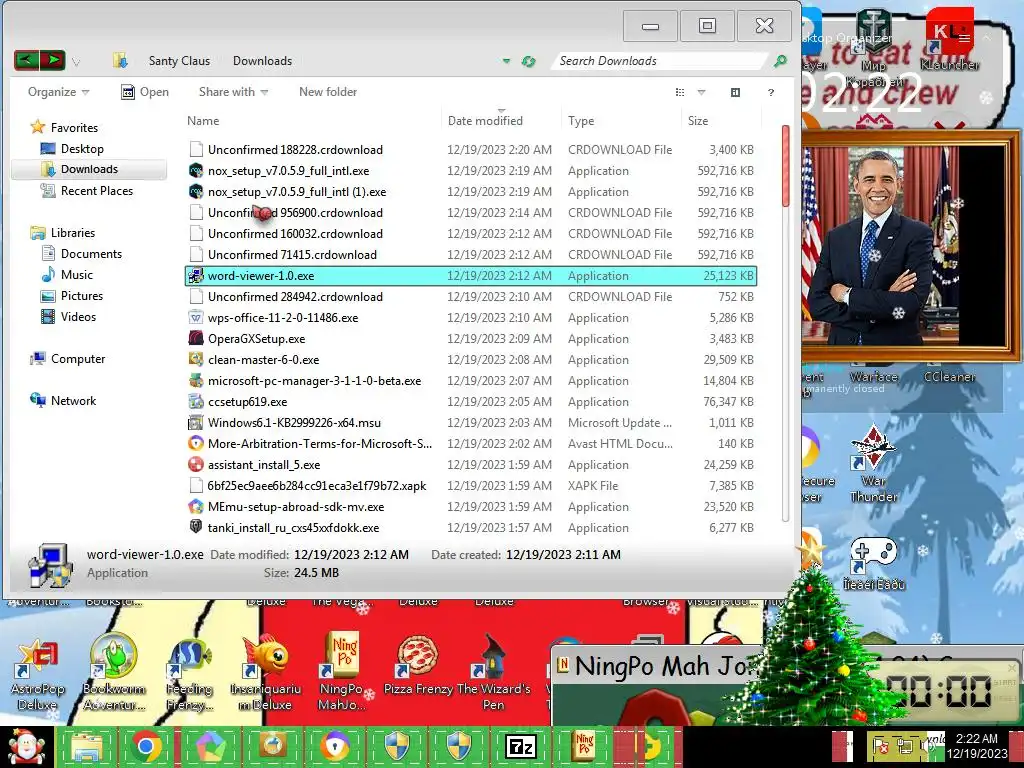The height and width of the screenshot is (768, 1024).
Task: Select Desktop in Favorites
Action: 82,149
